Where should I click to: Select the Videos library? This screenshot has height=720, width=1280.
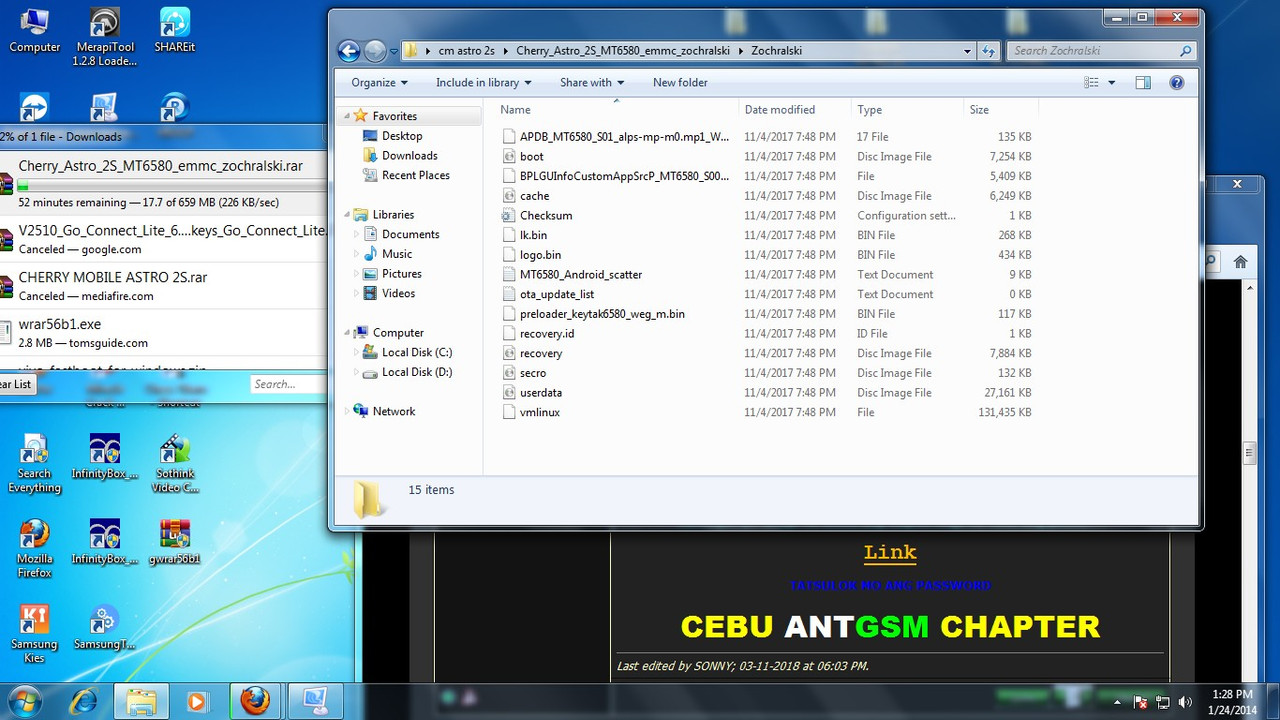398,294
